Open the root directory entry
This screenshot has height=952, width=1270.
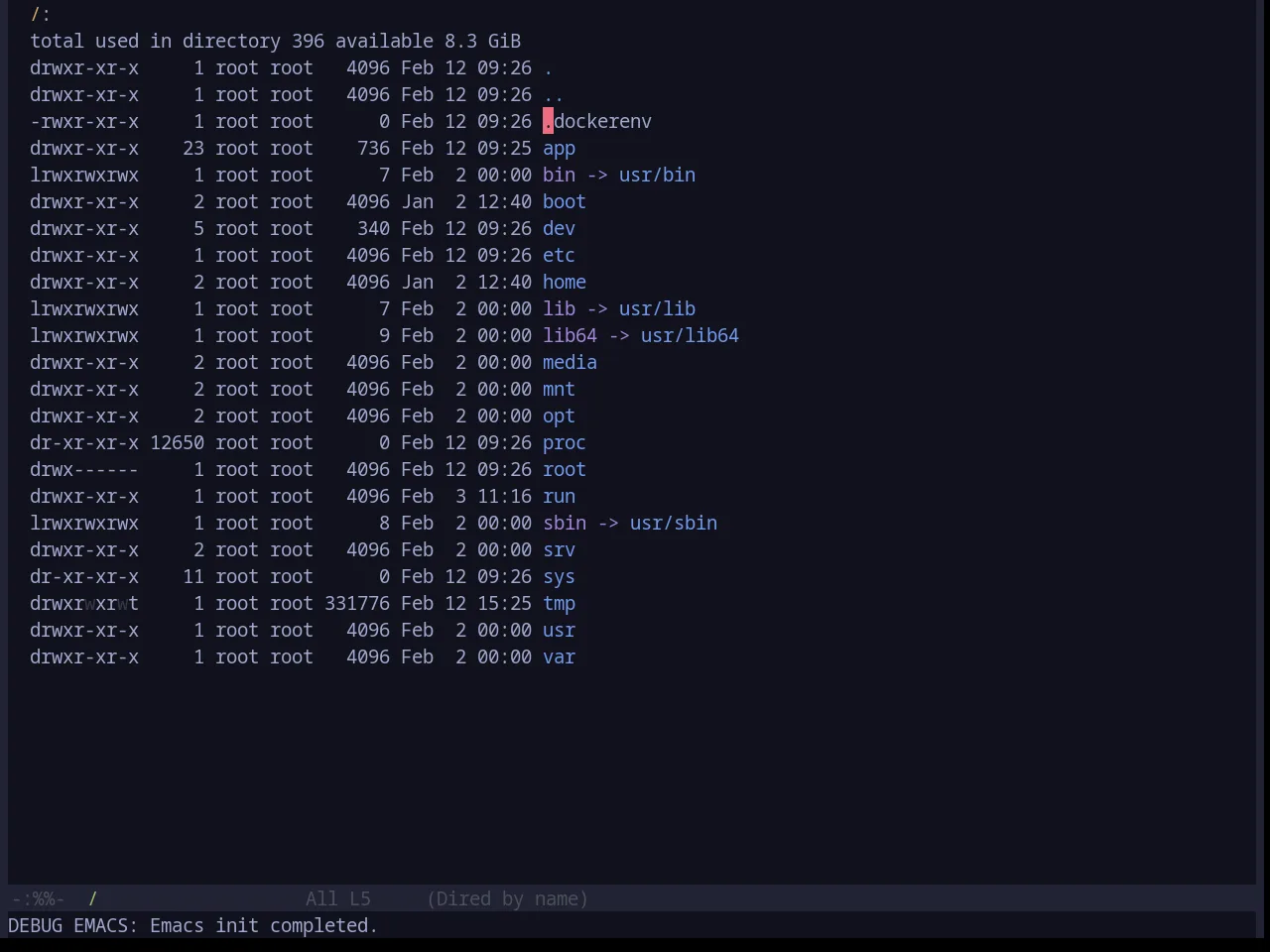[565, 470]
